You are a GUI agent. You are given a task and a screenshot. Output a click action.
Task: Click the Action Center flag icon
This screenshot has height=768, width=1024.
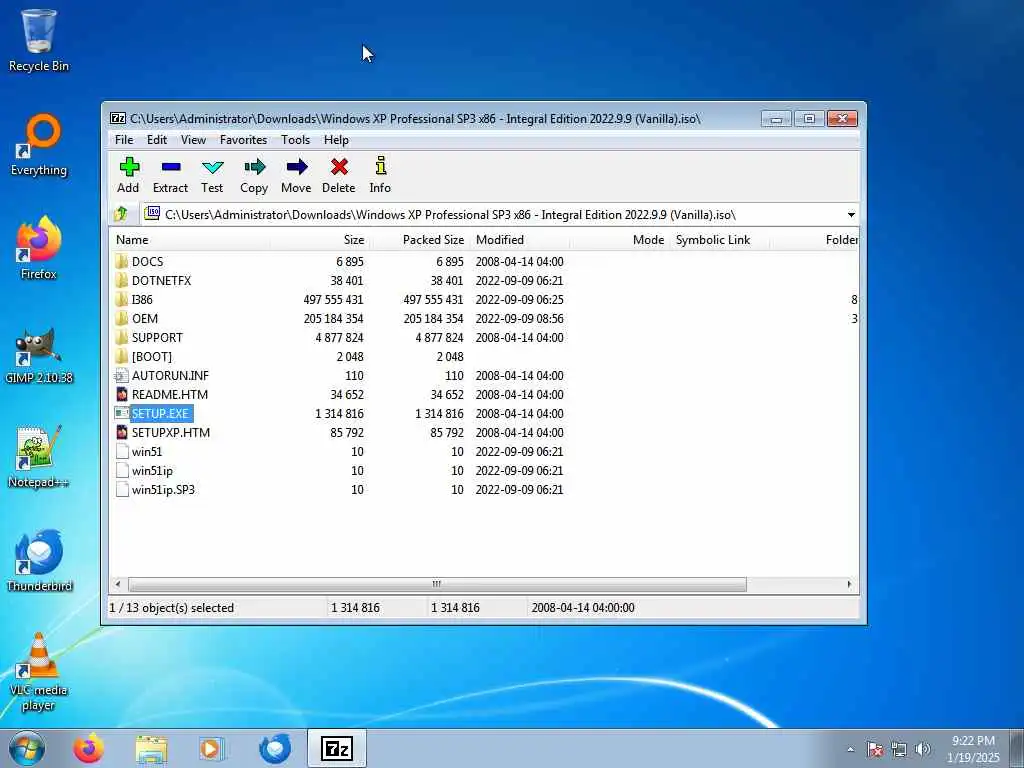(x=875, y=749)
